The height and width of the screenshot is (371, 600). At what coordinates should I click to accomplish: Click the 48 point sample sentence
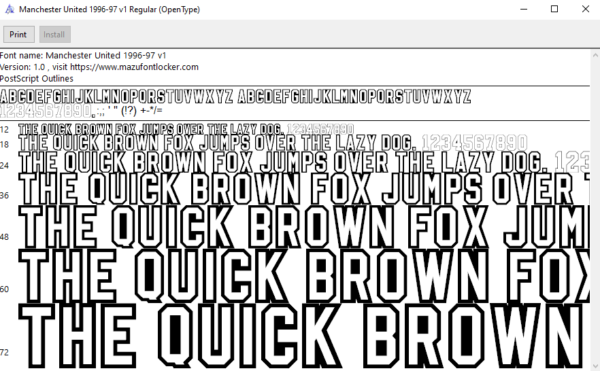tap(304, 227)
